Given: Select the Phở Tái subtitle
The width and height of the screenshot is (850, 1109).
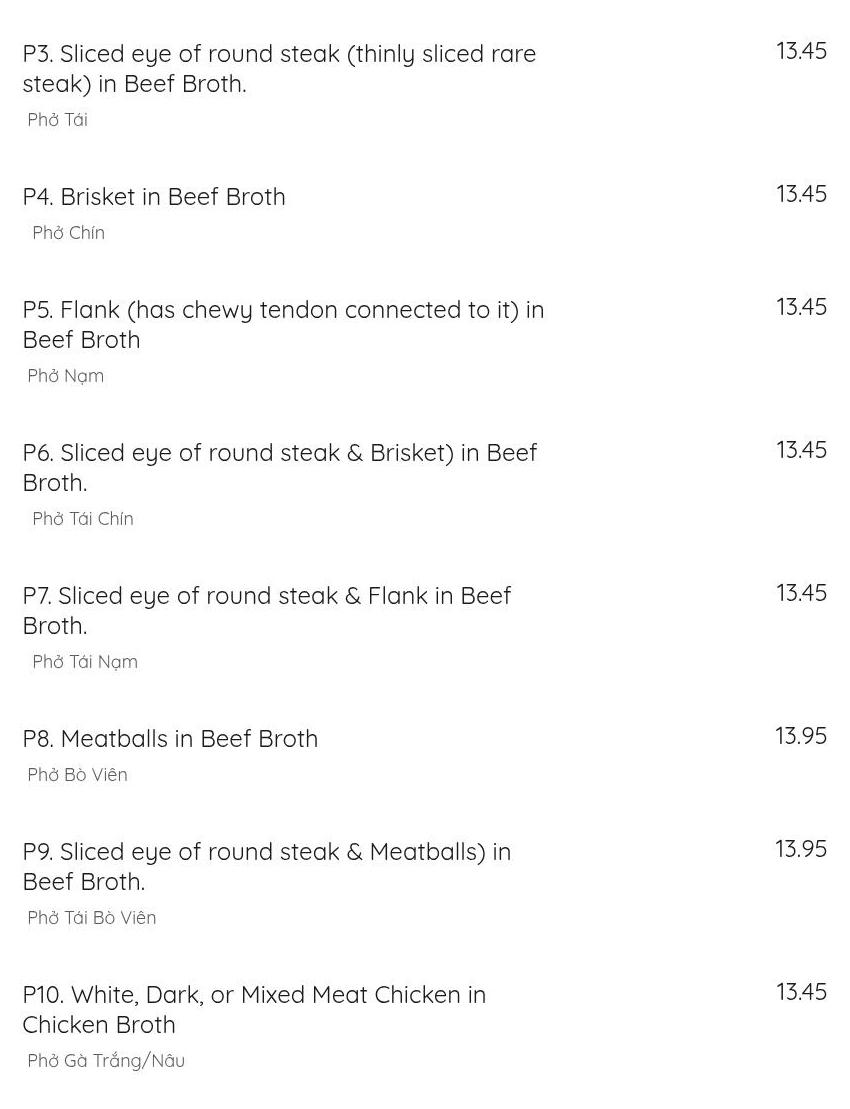Looking at the screenshot, I should point(57,120).
